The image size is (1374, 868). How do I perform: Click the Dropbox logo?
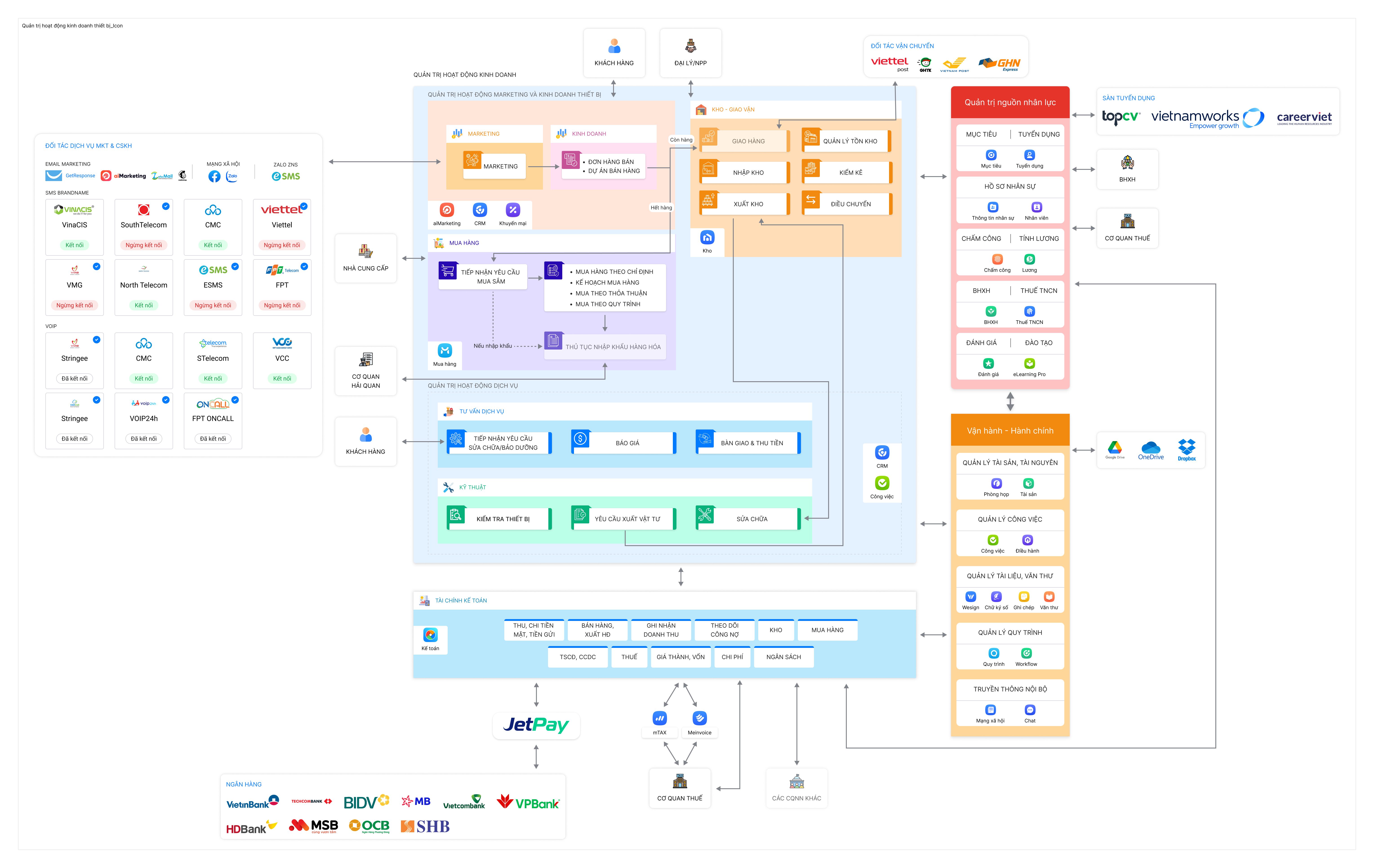point(1186,449)
